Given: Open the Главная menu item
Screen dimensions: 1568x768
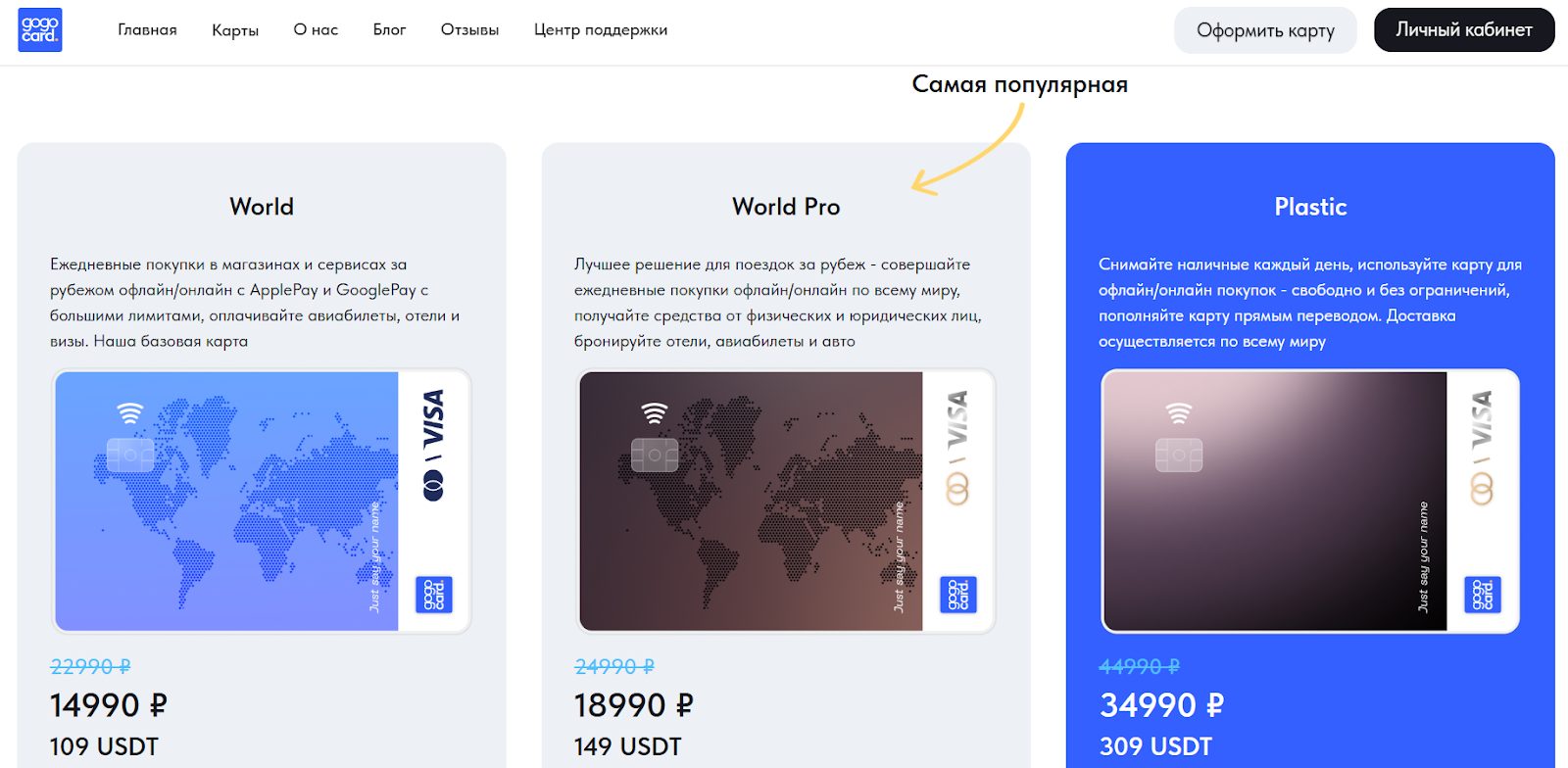Looking at the screenshot, I should pos(147,29).
